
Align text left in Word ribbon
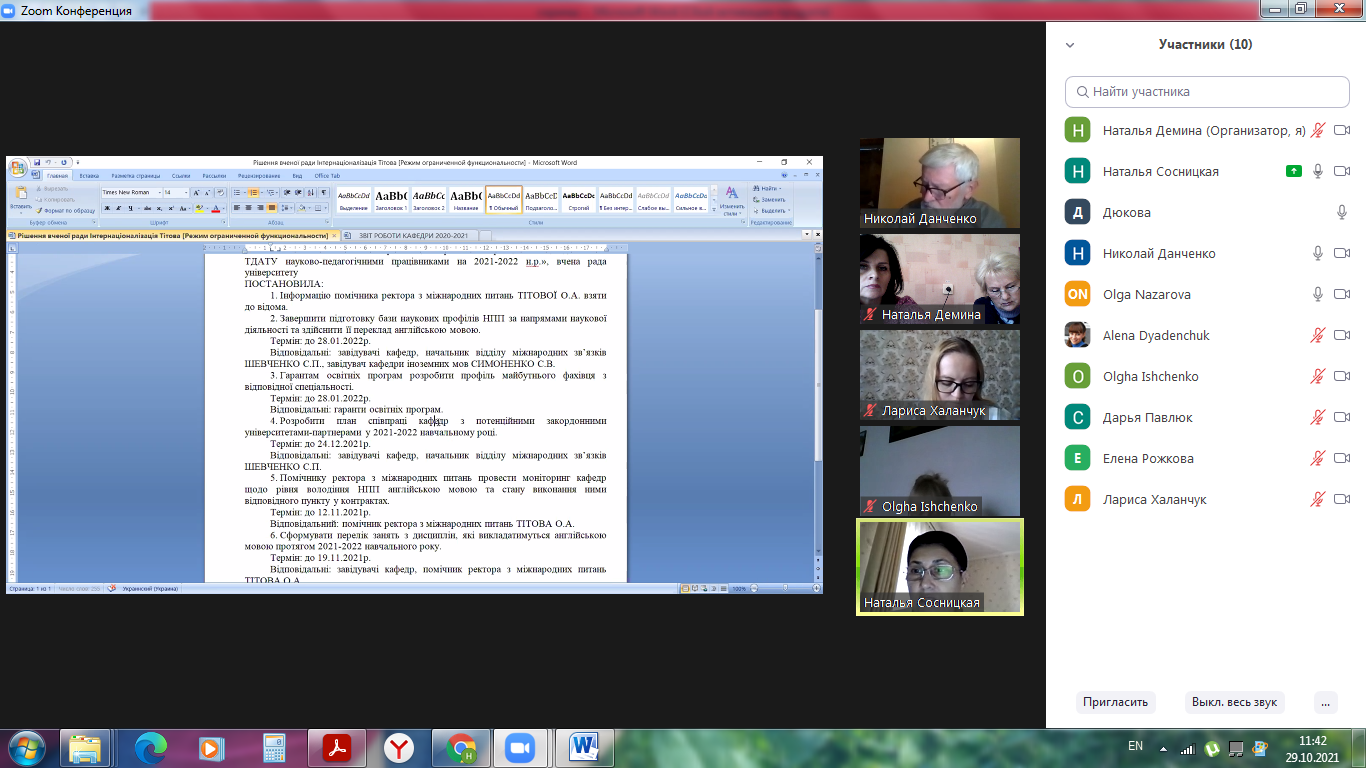point(237,208)
